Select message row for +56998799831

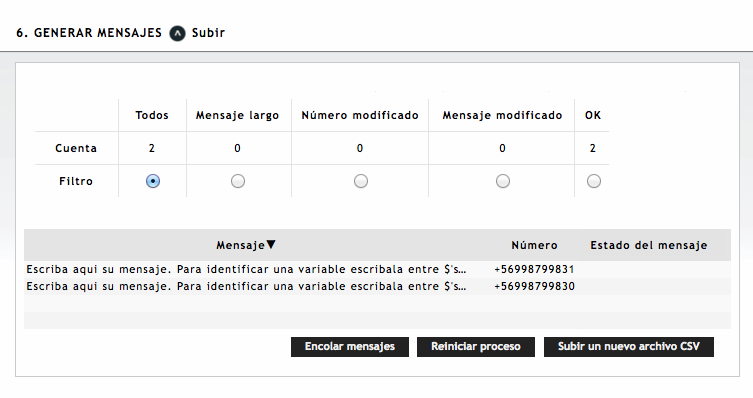pos(377,269)
